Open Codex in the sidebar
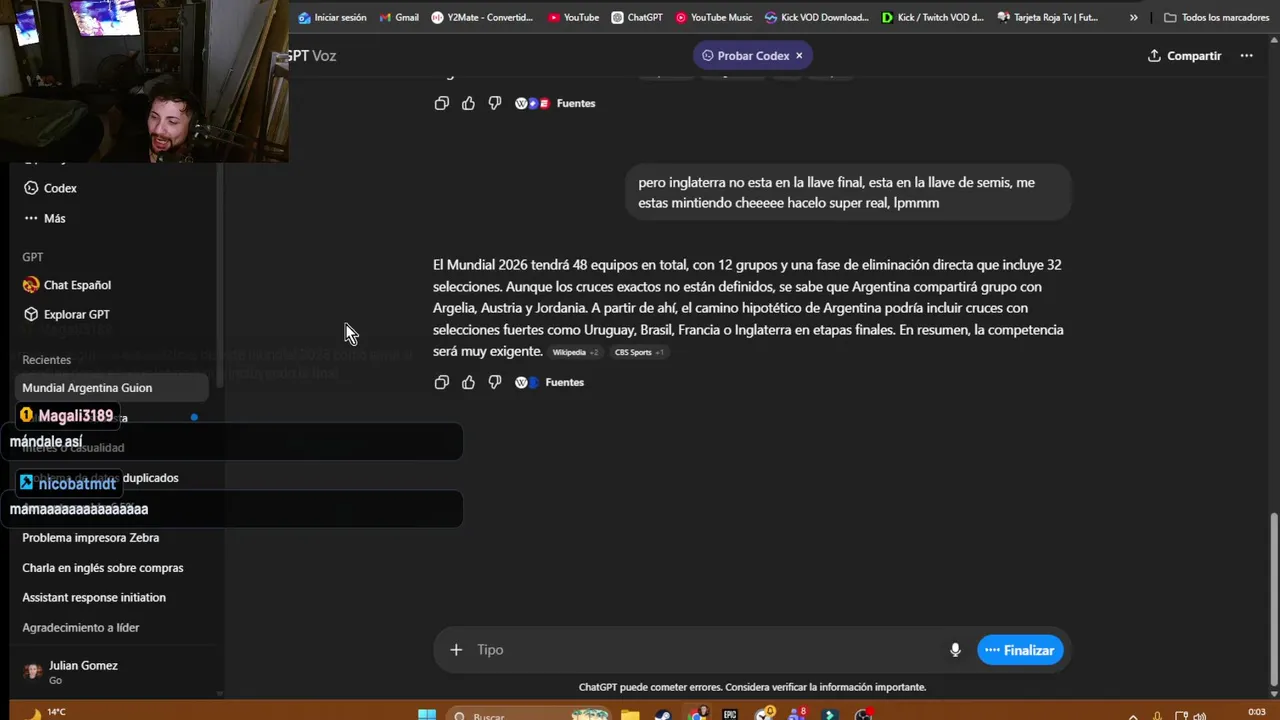The width and height of the screenshot is (1280, 720). coord(113,188)
